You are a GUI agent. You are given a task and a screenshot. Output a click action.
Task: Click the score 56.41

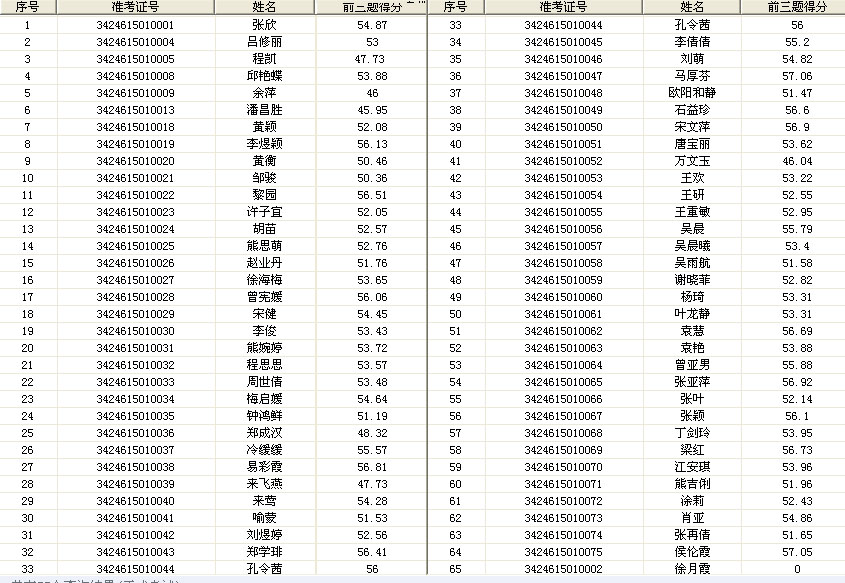[x=372, y=552]
